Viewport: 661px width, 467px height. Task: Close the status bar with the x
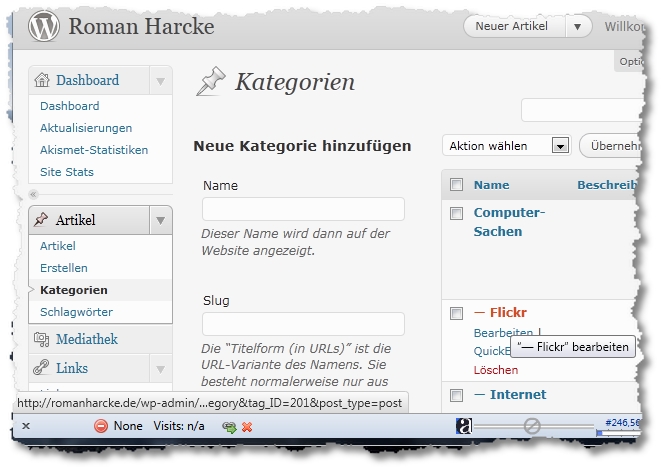[x=26, y=426]
